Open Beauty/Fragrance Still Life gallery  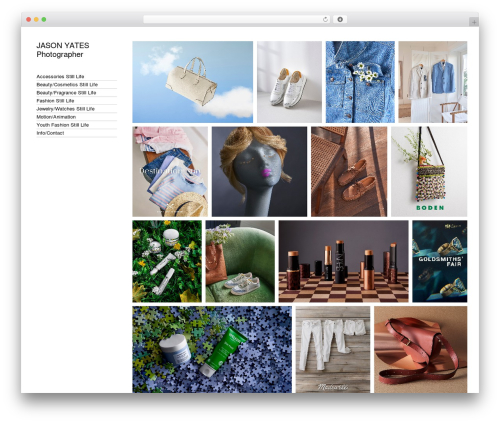coord(66,93)
